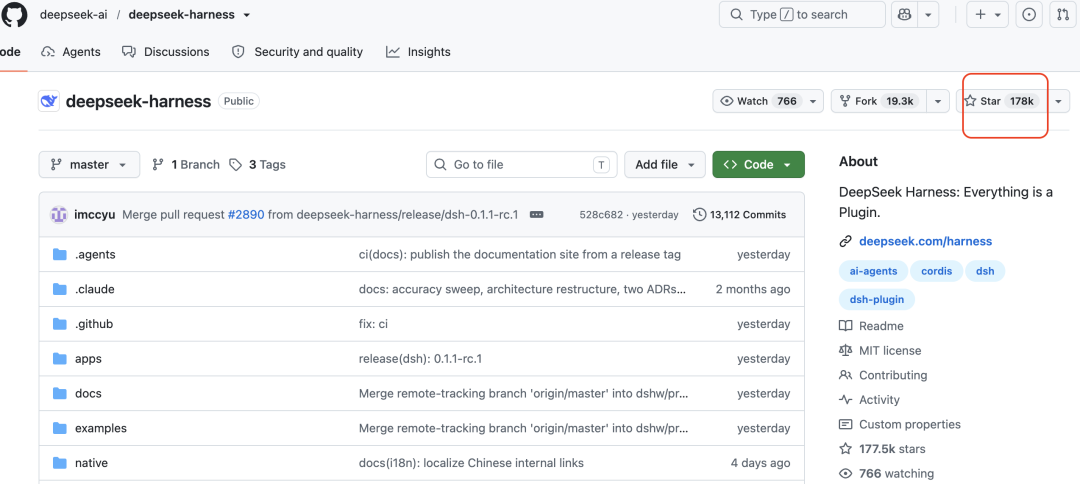Expand the commit message ellipsis
Image resolution: width=1080 pixels, height=484 pixels.
[x=537, y=215]
